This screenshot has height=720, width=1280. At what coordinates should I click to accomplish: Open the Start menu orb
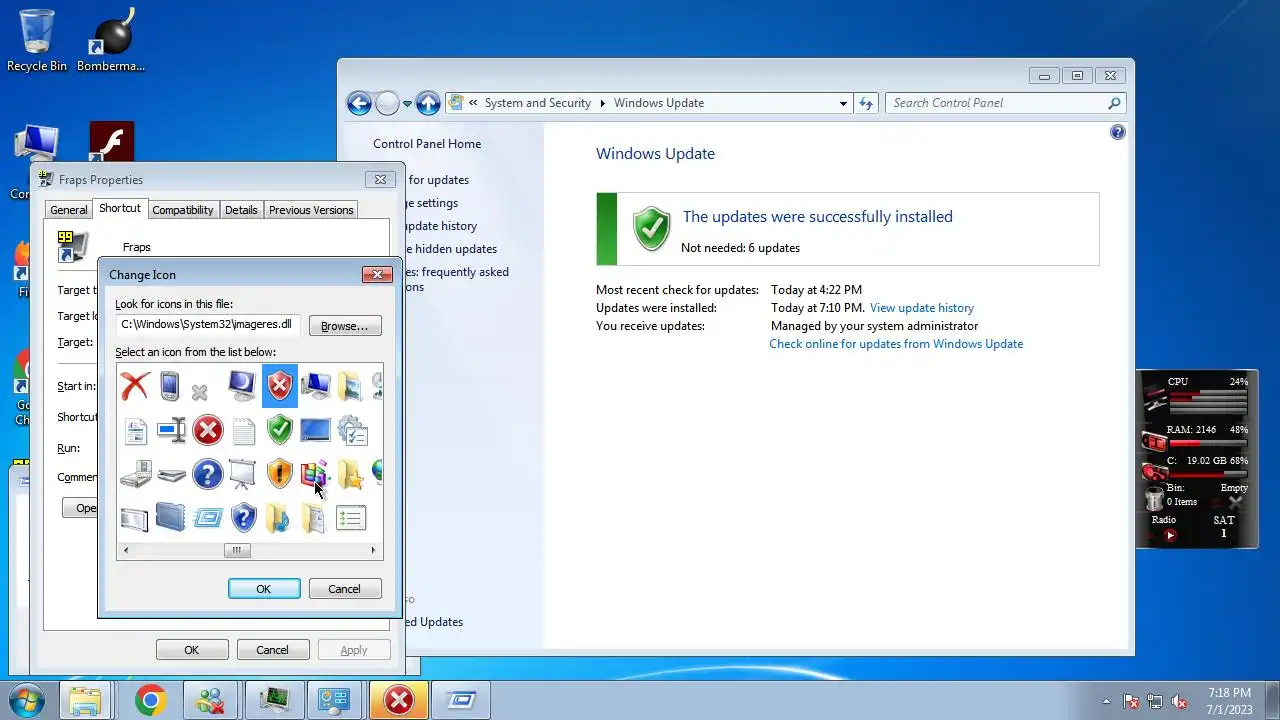(x=27, y=700)
